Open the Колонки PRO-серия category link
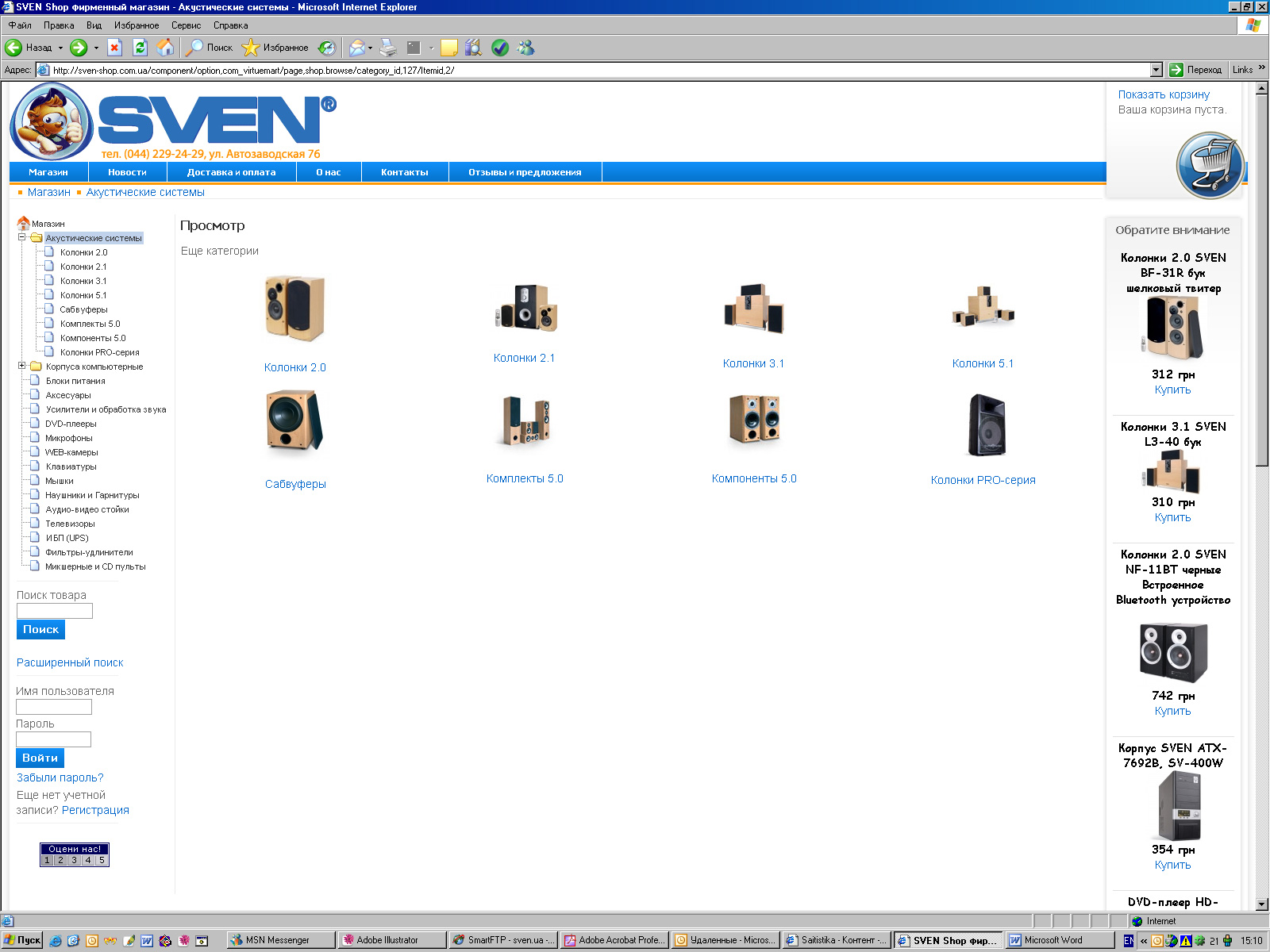1270x952 pixels. tap(983, 480)
